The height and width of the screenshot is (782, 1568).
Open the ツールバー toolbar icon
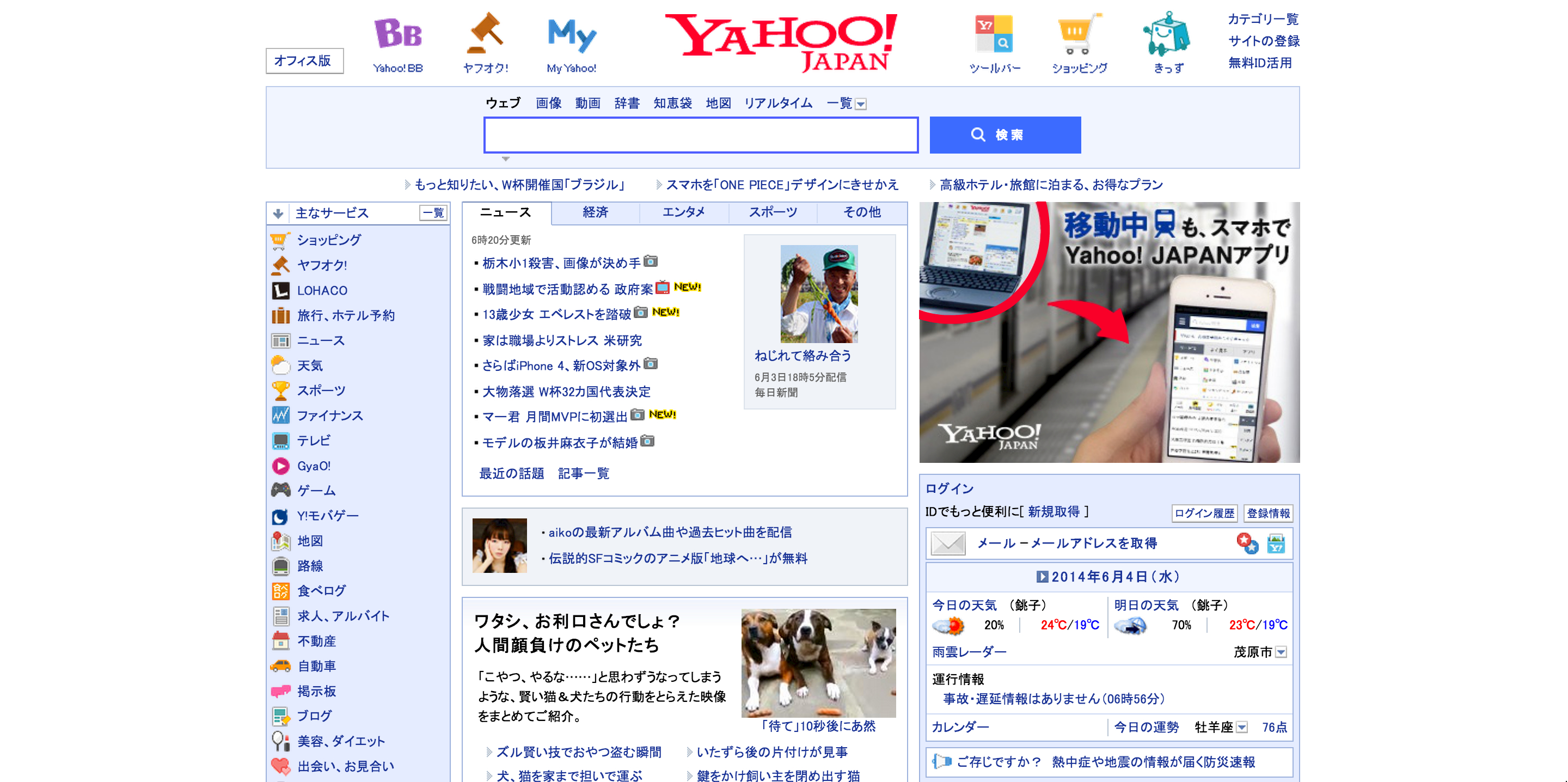click(994, 34)
